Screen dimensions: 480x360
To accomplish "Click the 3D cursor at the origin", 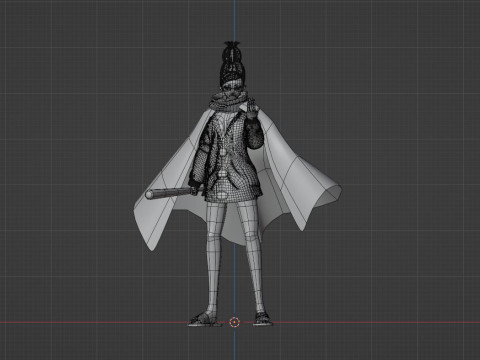I will click(235, 322).
